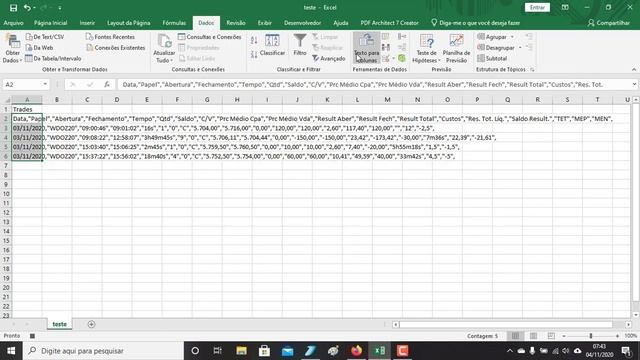Open Ribbon Display Options icon

[x=565, y=7]
